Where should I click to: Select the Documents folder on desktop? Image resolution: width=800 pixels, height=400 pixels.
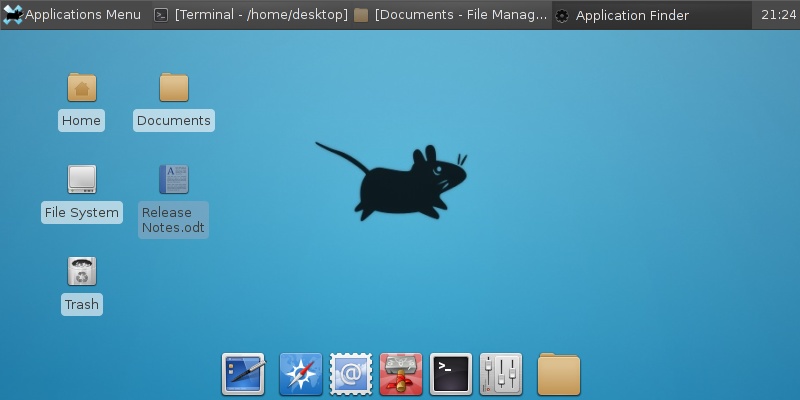[173, 88]
